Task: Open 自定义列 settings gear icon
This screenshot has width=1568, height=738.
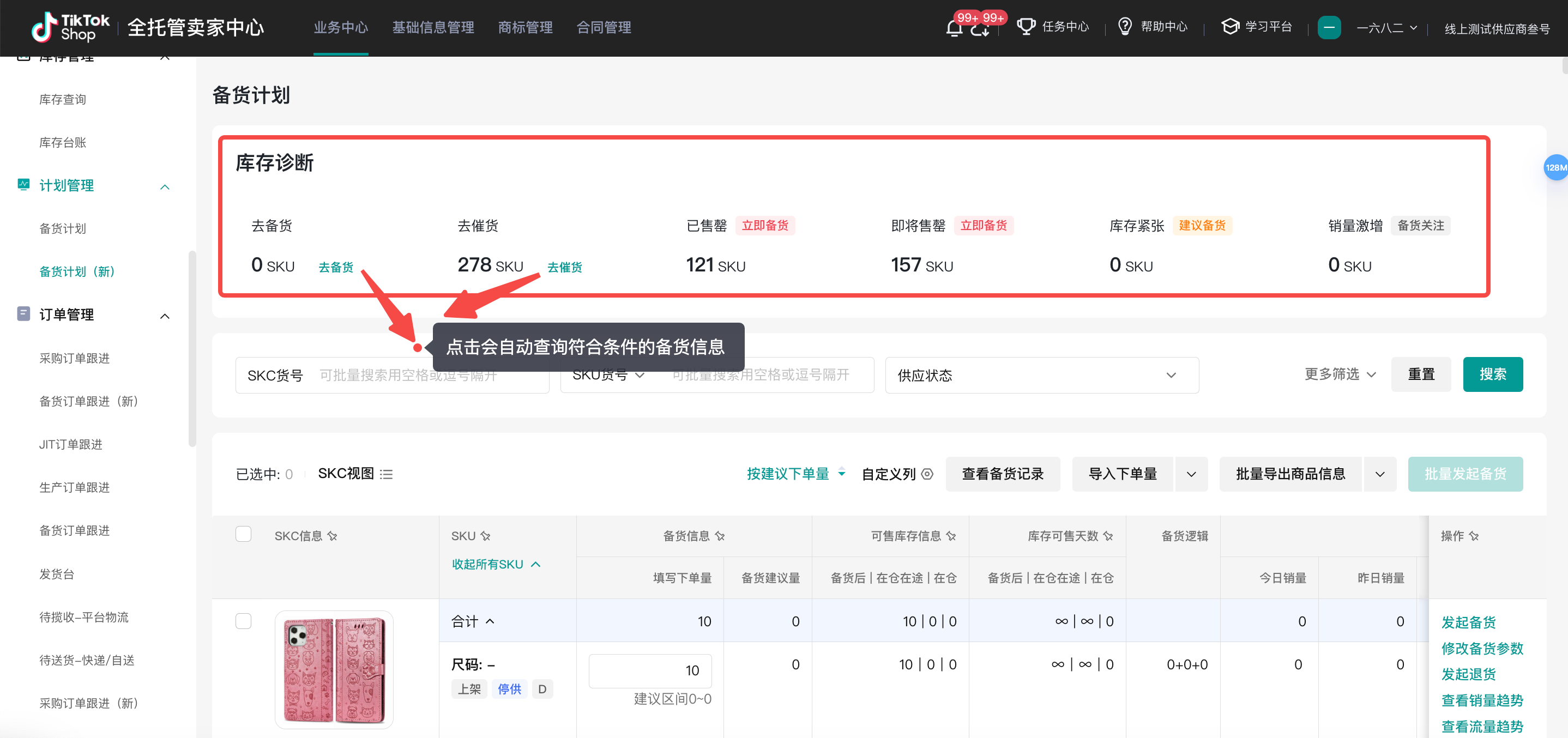Action: click(x=927, y=474)
